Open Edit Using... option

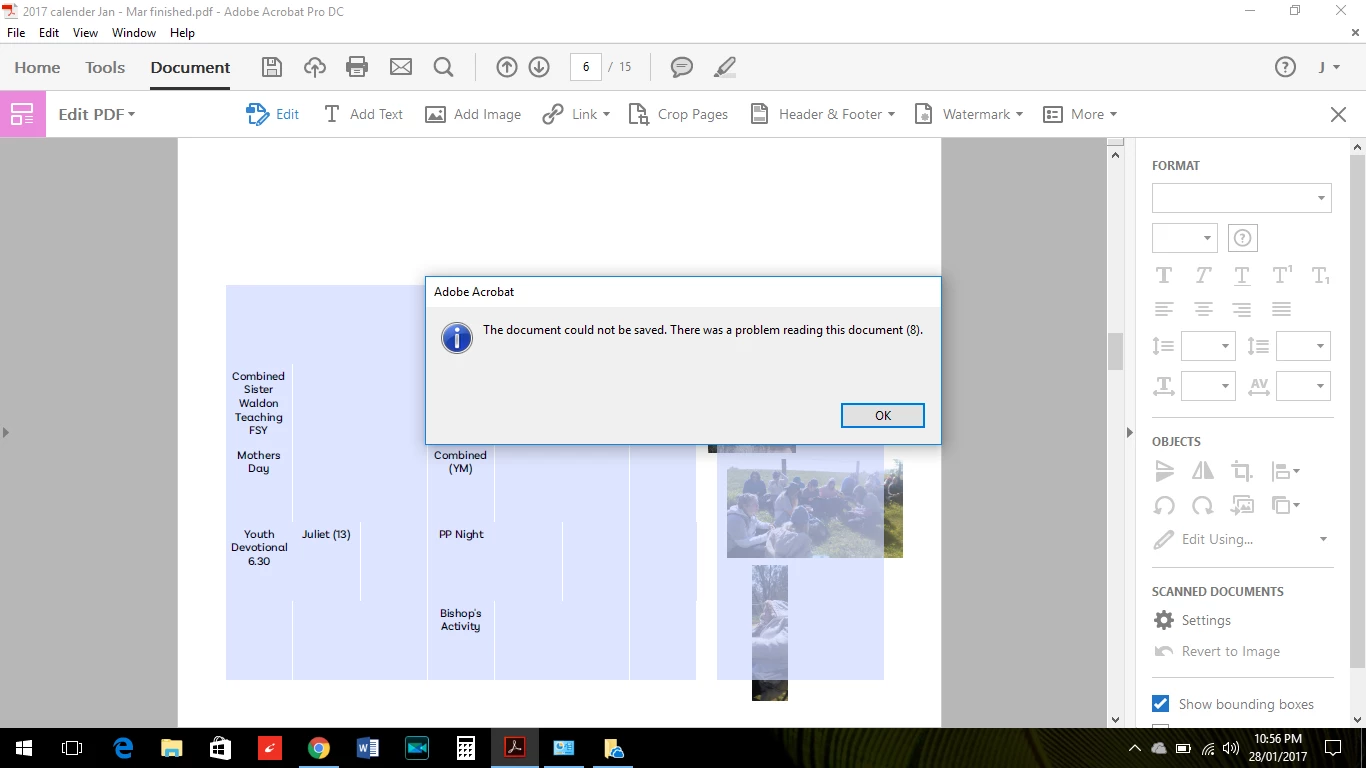1240,539
